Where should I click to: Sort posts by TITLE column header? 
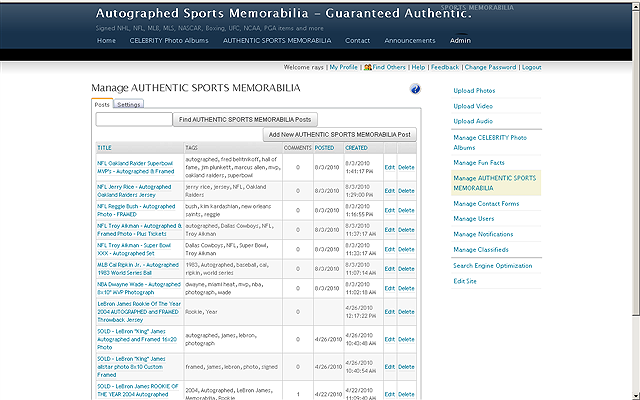tap(105, 147)
